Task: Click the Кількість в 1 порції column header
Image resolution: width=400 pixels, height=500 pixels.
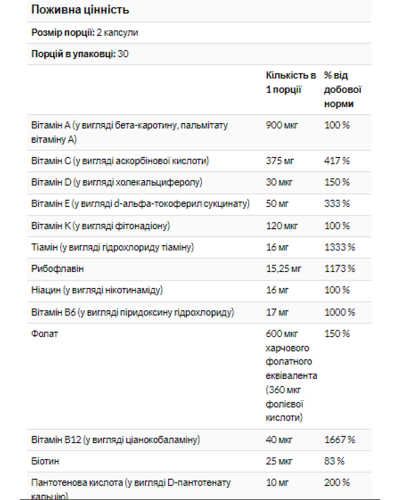Action: [x=291, y=82]
